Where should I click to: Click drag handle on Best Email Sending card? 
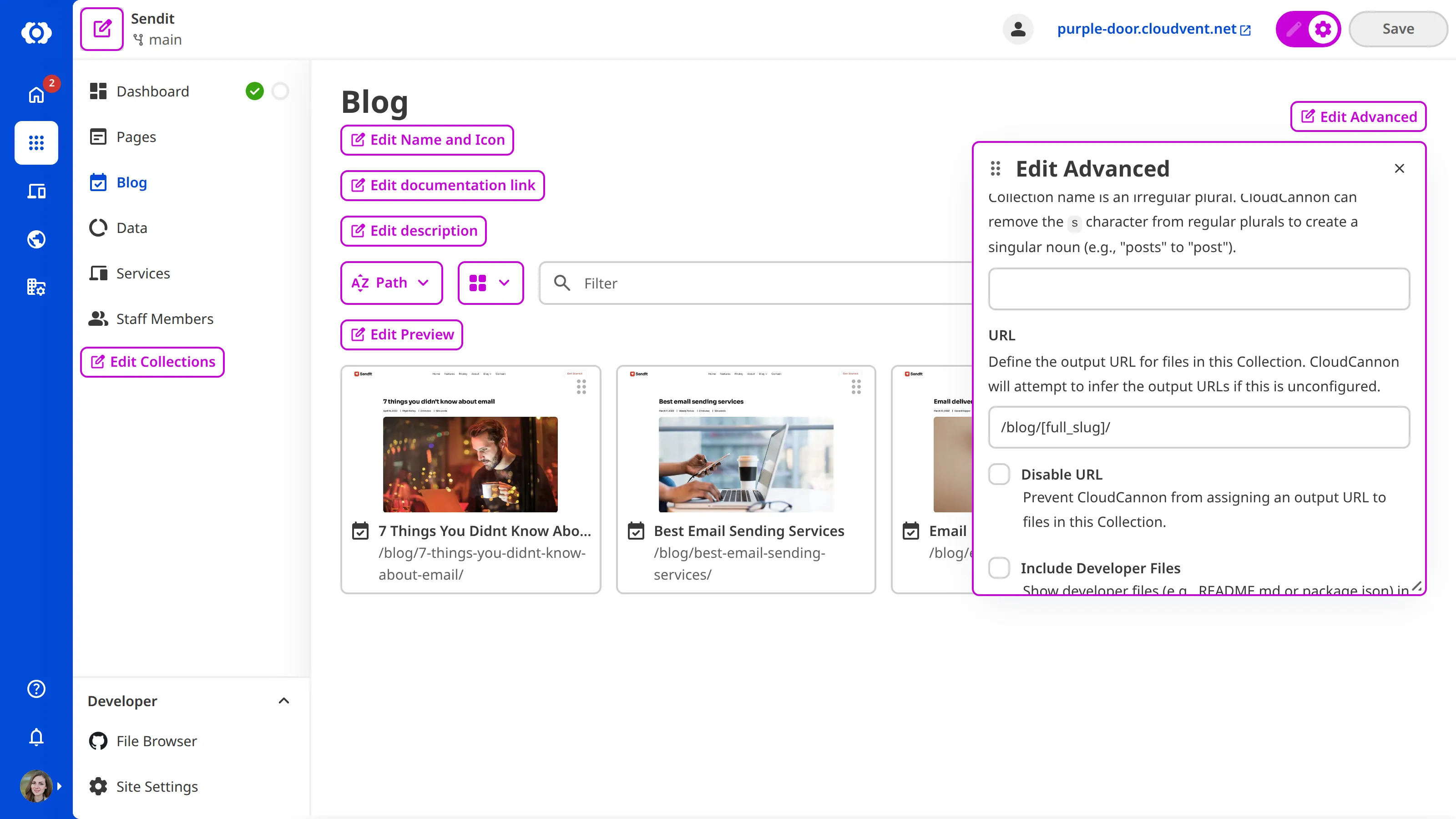coord(856,387)
